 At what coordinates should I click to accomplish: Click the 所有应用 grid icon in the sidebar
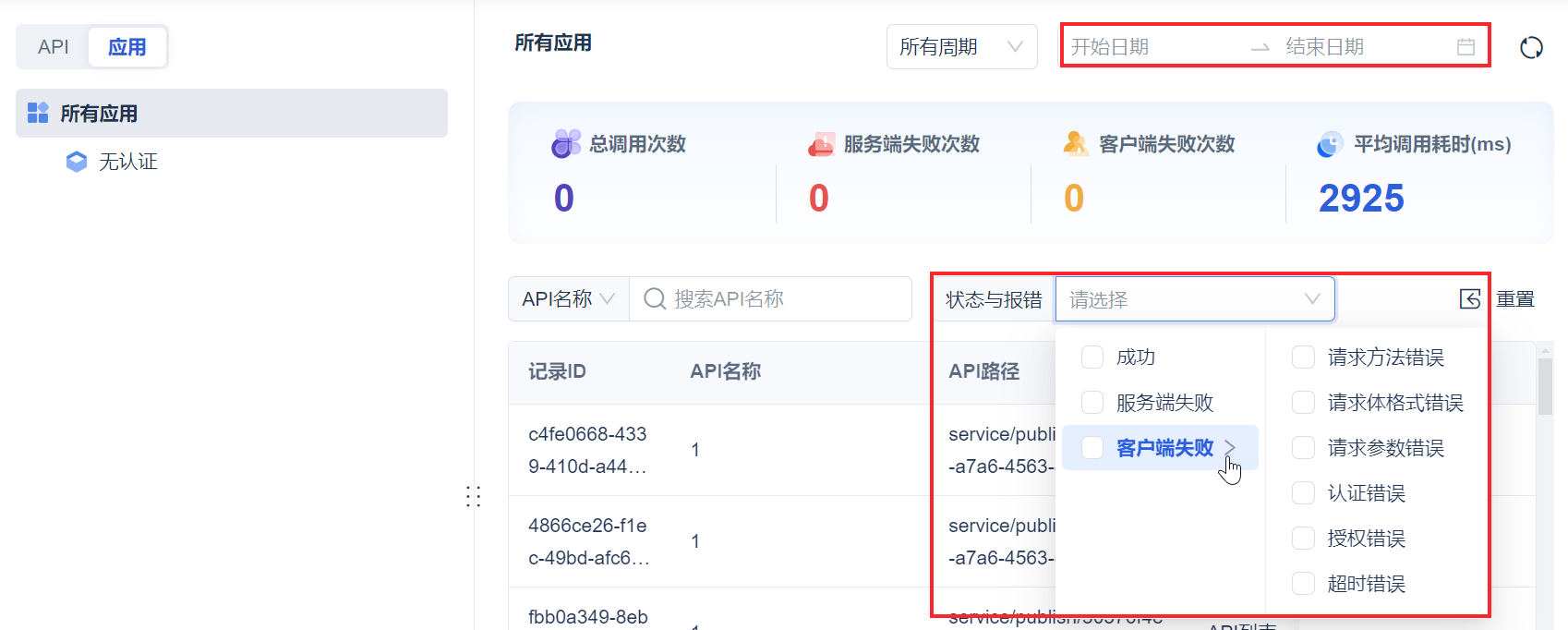pyautogui.click(x=38, y=113)
